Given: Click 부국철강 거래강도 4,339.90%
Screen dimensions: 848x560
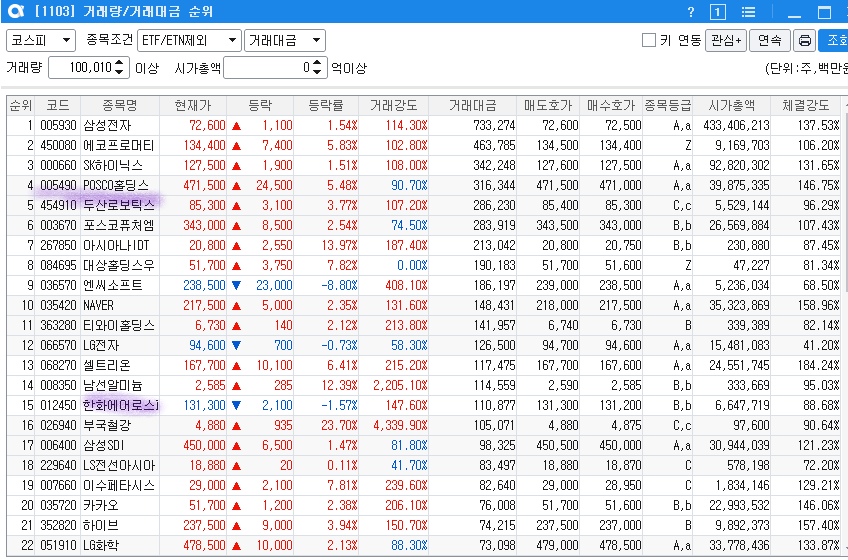Looking at the screenshot, I should pyautogui.click(x=400, y=426).
